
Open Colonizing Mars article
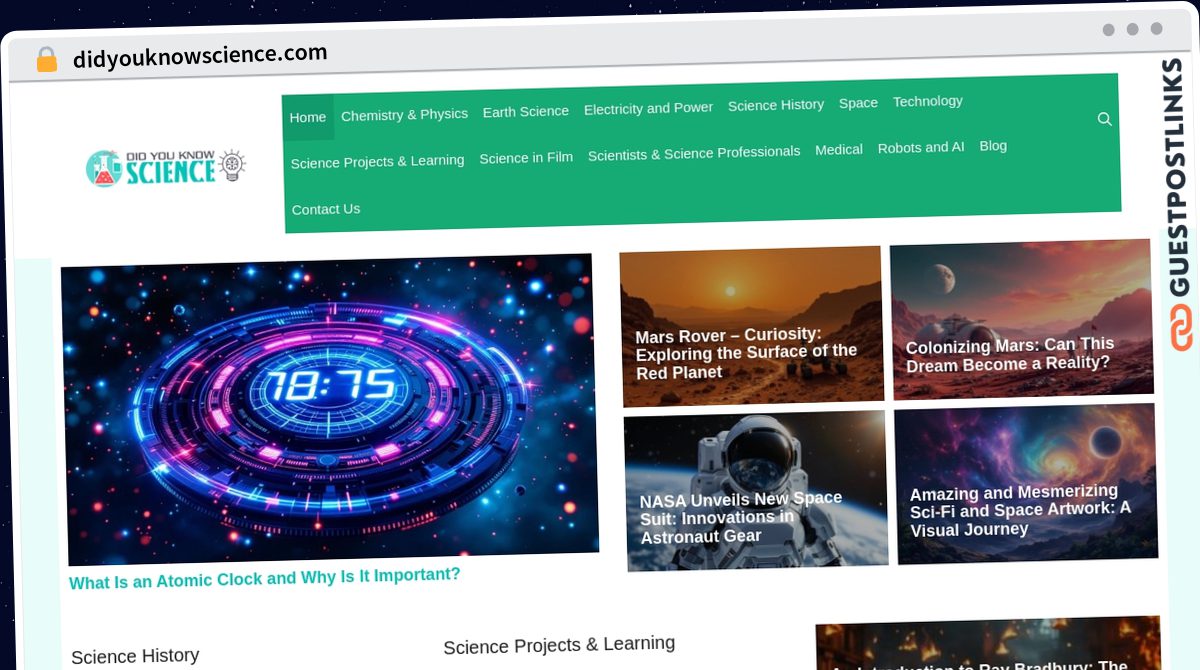point(1021,320)
